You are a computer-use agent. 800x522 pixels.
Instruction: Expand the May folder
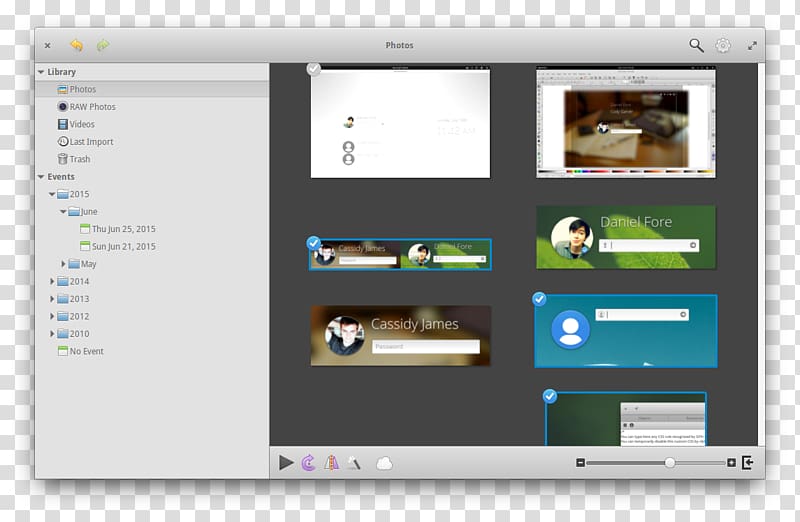click(x=63, y=264)
